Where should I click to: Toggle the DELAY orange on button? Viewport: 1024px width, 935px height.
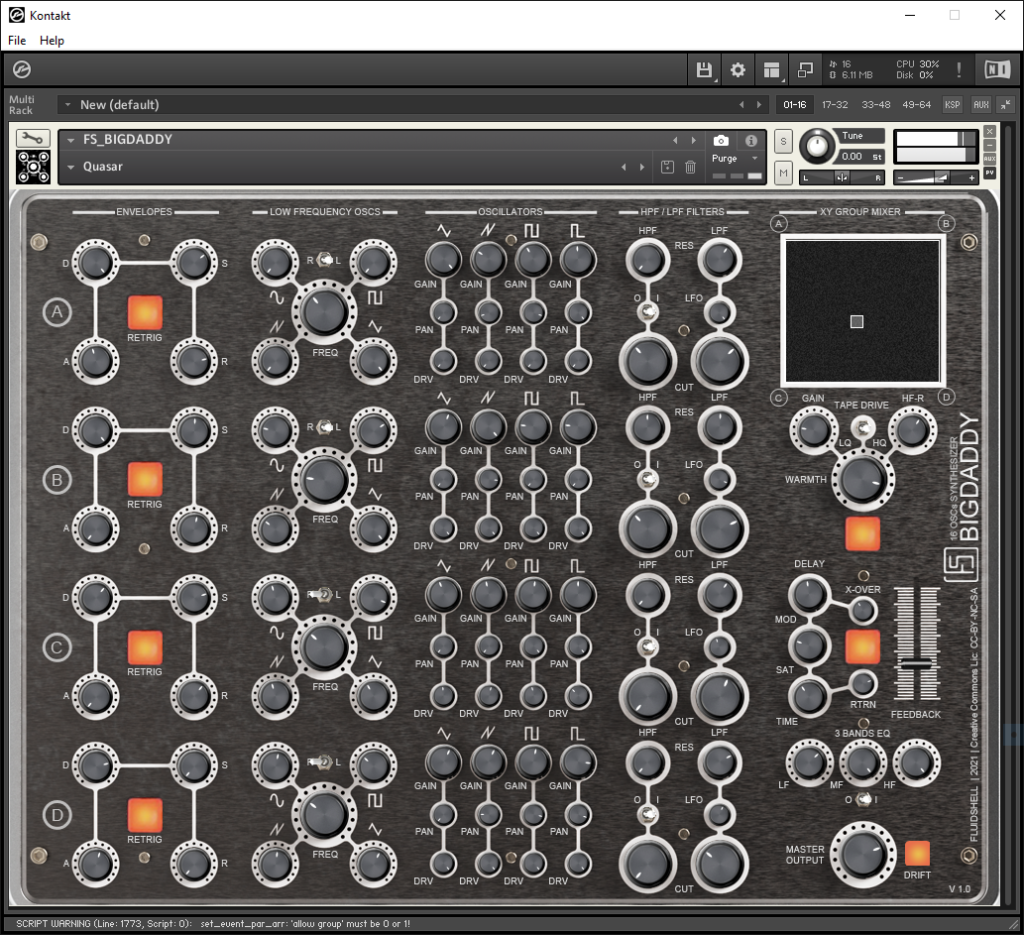(x=862, y=647)
